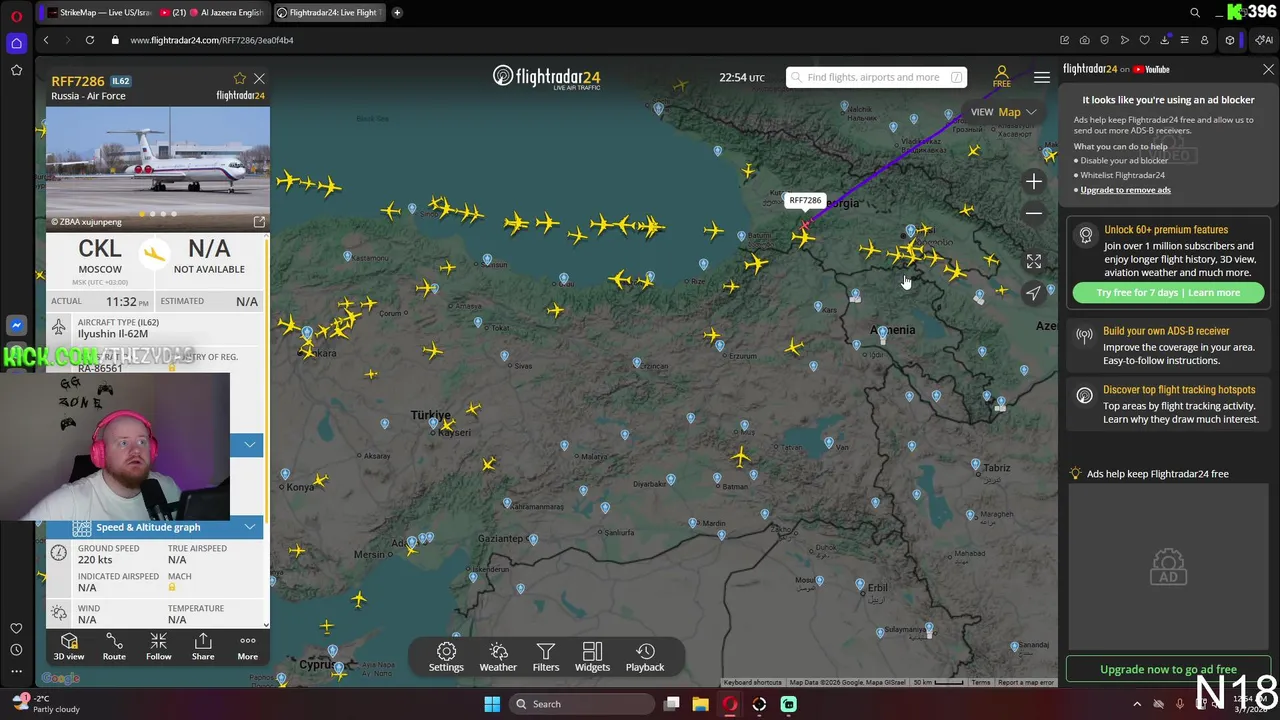
Task: Open Opera sidebar heart icon
Action: [16, 628]
